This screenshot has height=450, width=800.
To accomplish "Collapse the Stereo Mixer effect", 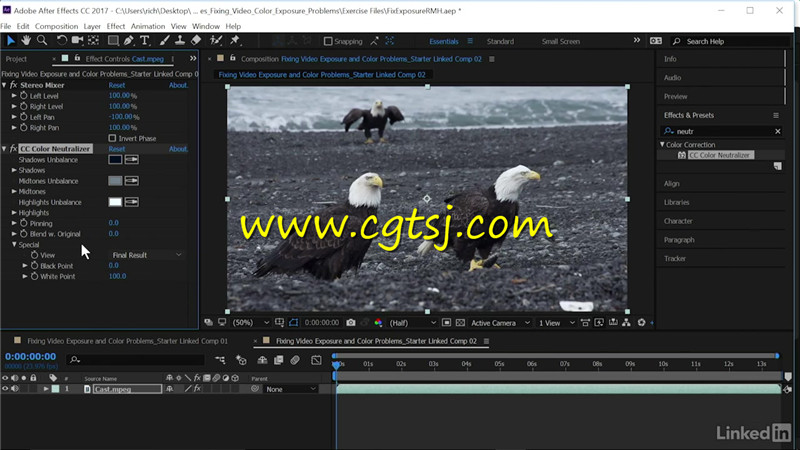I will tap(4, 85).
